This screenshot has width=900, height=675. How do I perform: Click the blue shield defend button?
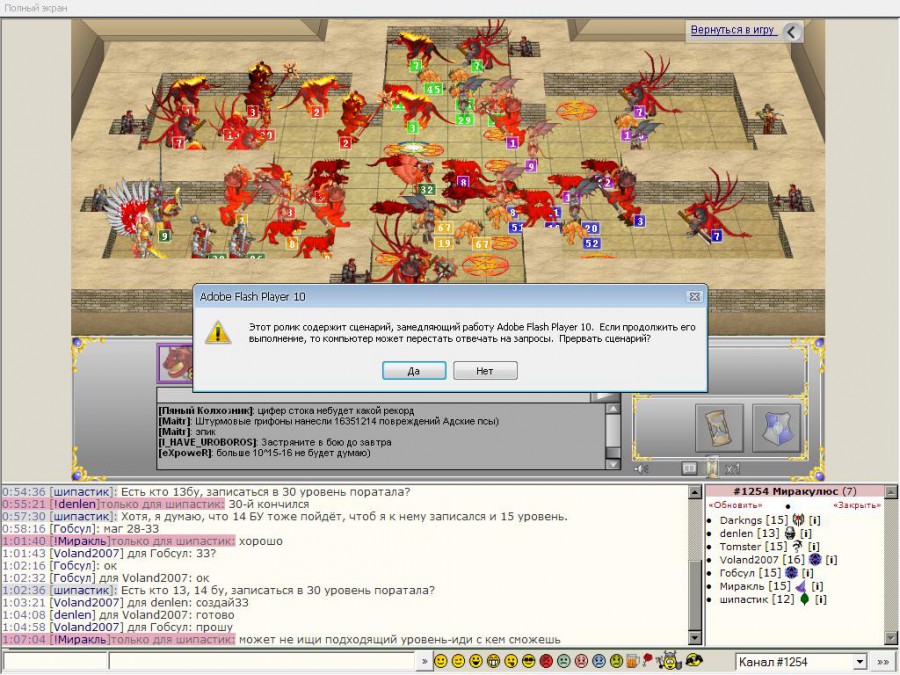point(776,428)
